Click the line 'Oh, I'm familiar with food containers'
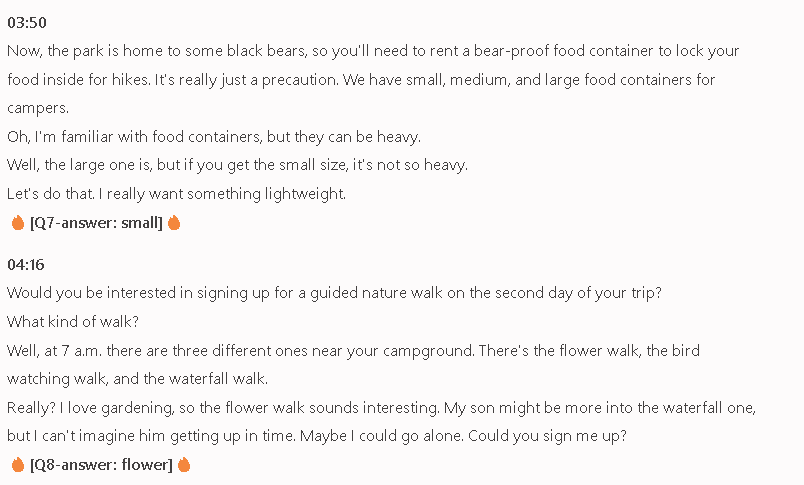804x485 pixels. [x=214, y=137]
